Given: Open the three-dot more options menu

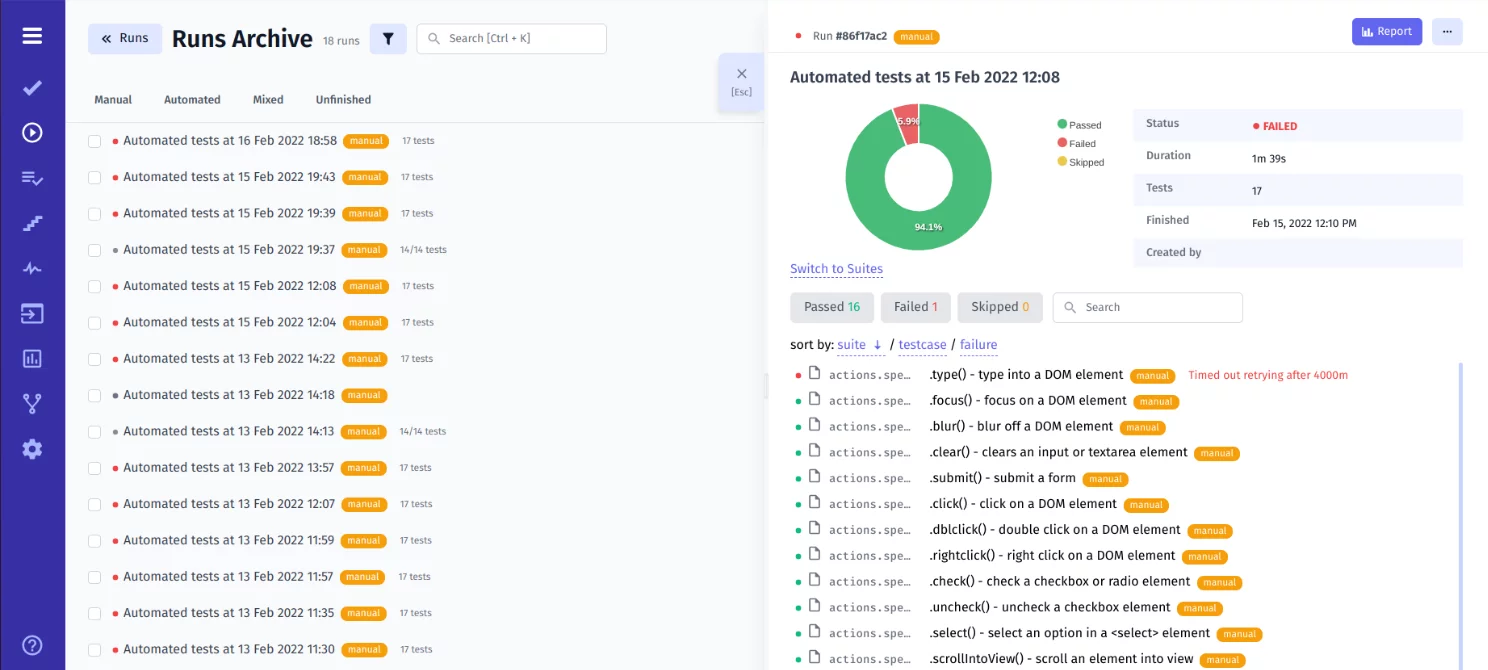Looking at the screenshot, I should click(x=1446, y=32).
